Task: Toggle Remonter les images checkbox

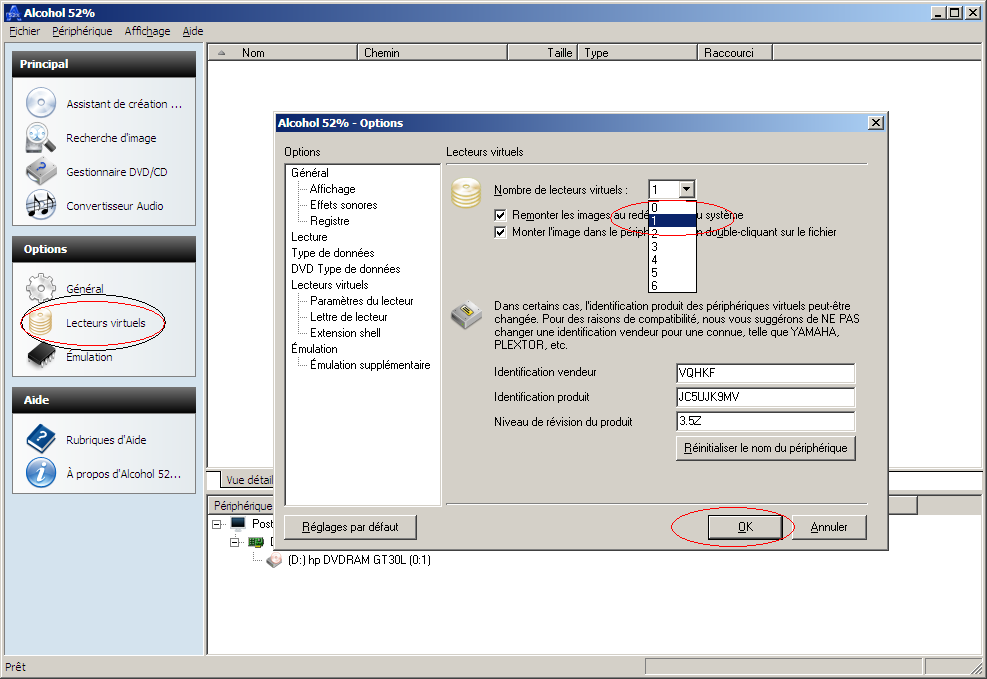Action: tap(500, 215)
